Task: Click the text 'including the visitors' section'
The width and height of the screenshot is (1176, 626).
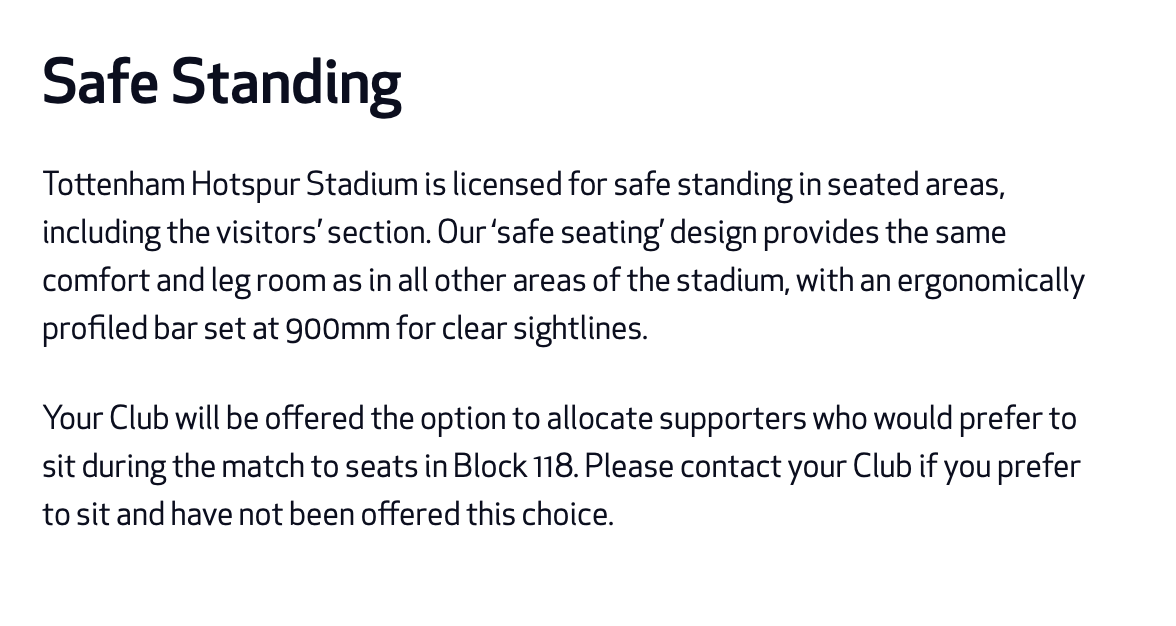Action: click(x=236, y=232)
